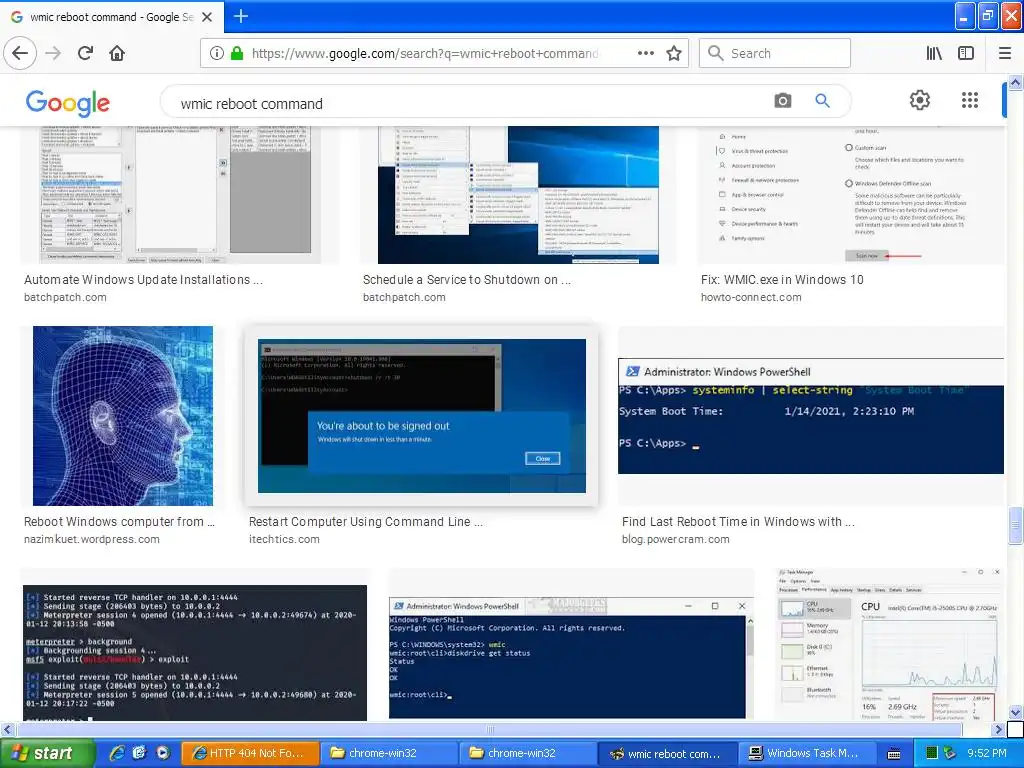Open Fix: WMIC.exe in Windows 10 image
The image size is (1024, 768).
(x=851, y=195)
